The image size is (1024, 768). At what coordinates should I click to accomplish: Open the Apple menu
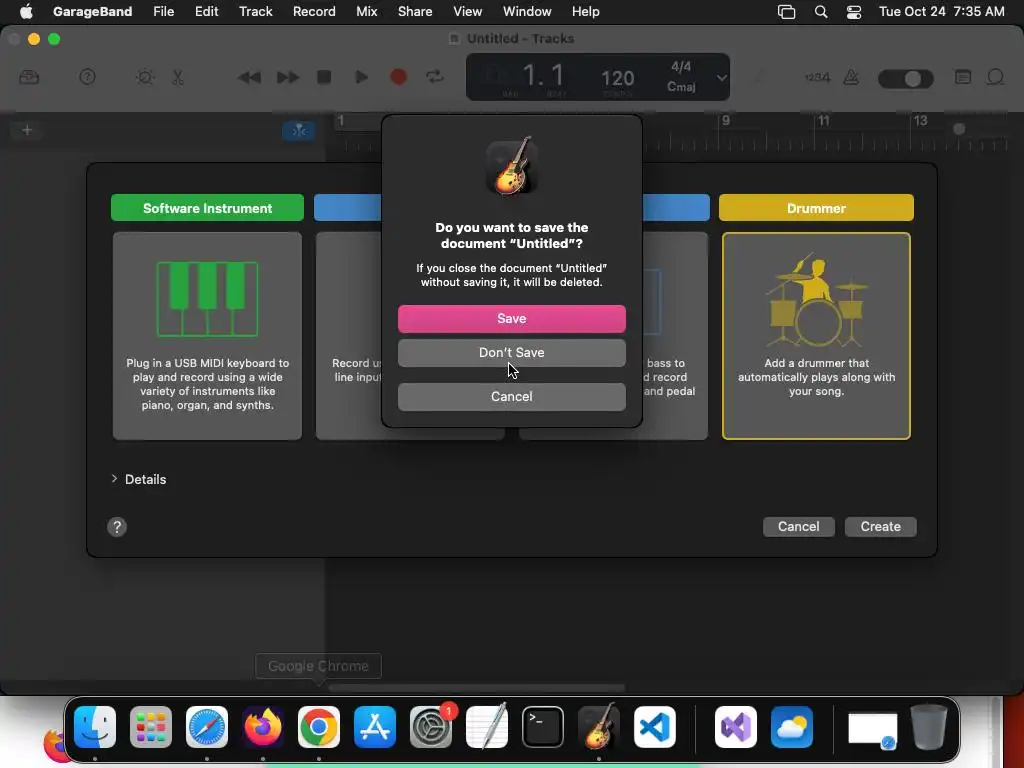[26, 11]
